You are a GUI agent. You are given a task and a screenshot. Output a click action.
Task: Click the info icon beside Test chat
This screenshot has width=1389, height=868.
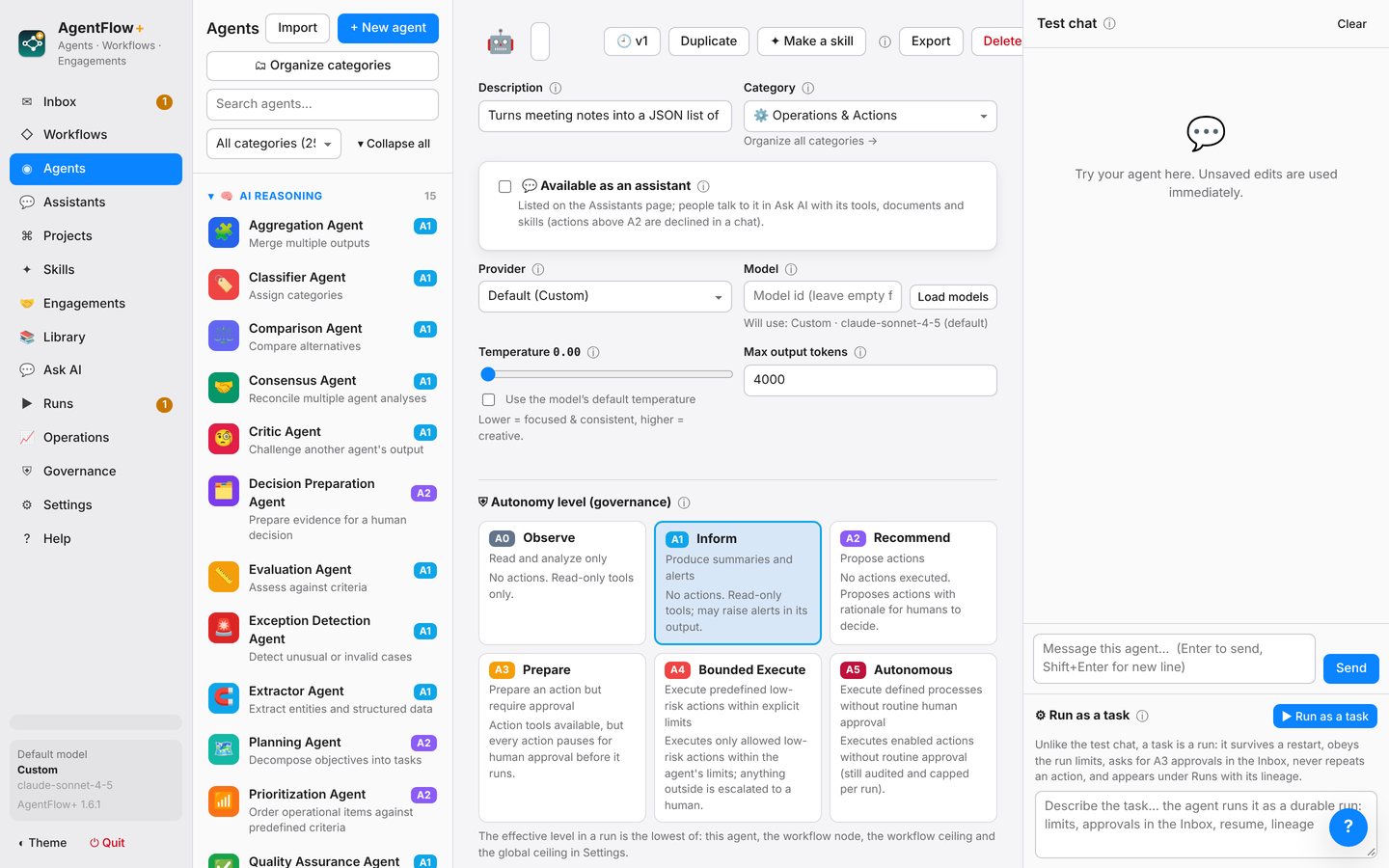click(1109, 24)
